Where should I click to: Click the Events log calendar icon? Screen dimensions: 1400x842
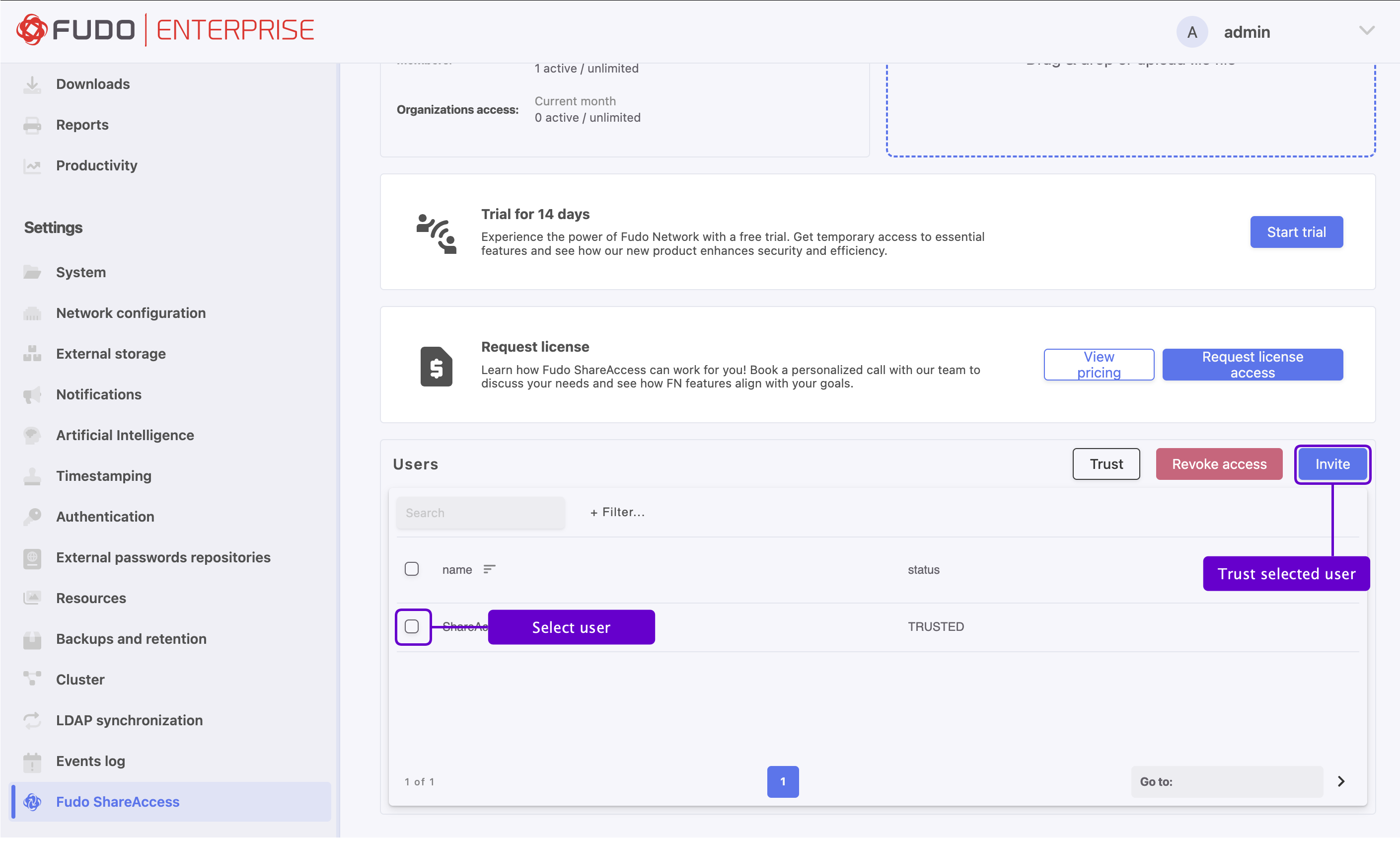pos(32,762)
